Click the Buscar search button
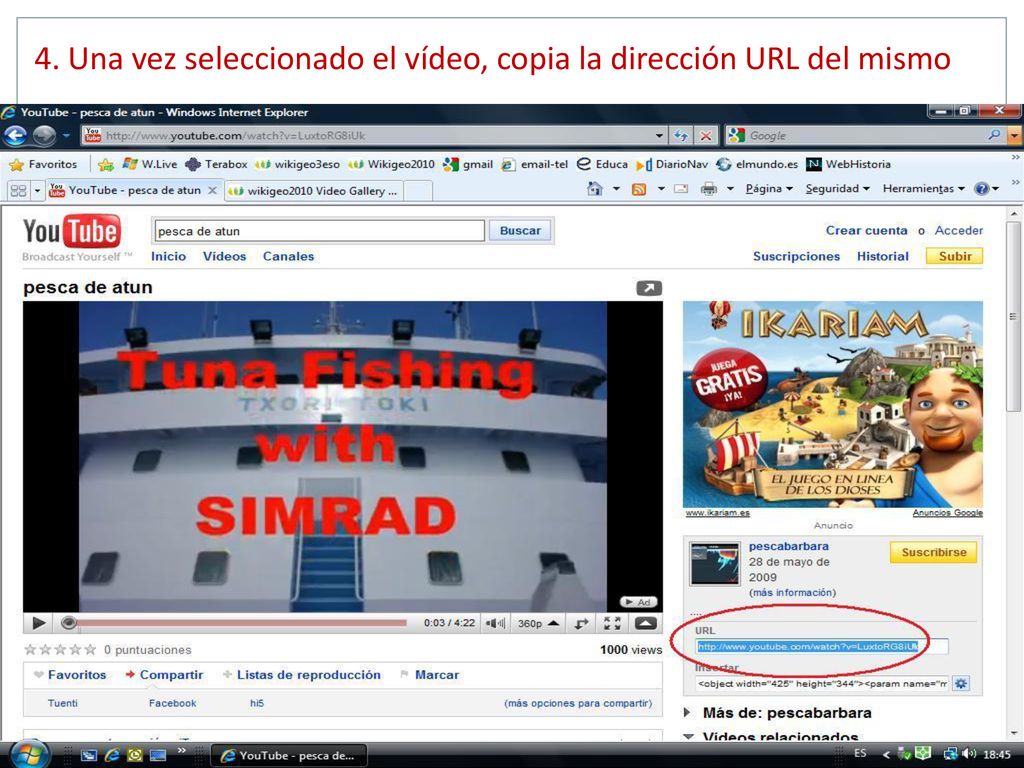The height and width of the screenshot is (768, 1024). point(520,231)
